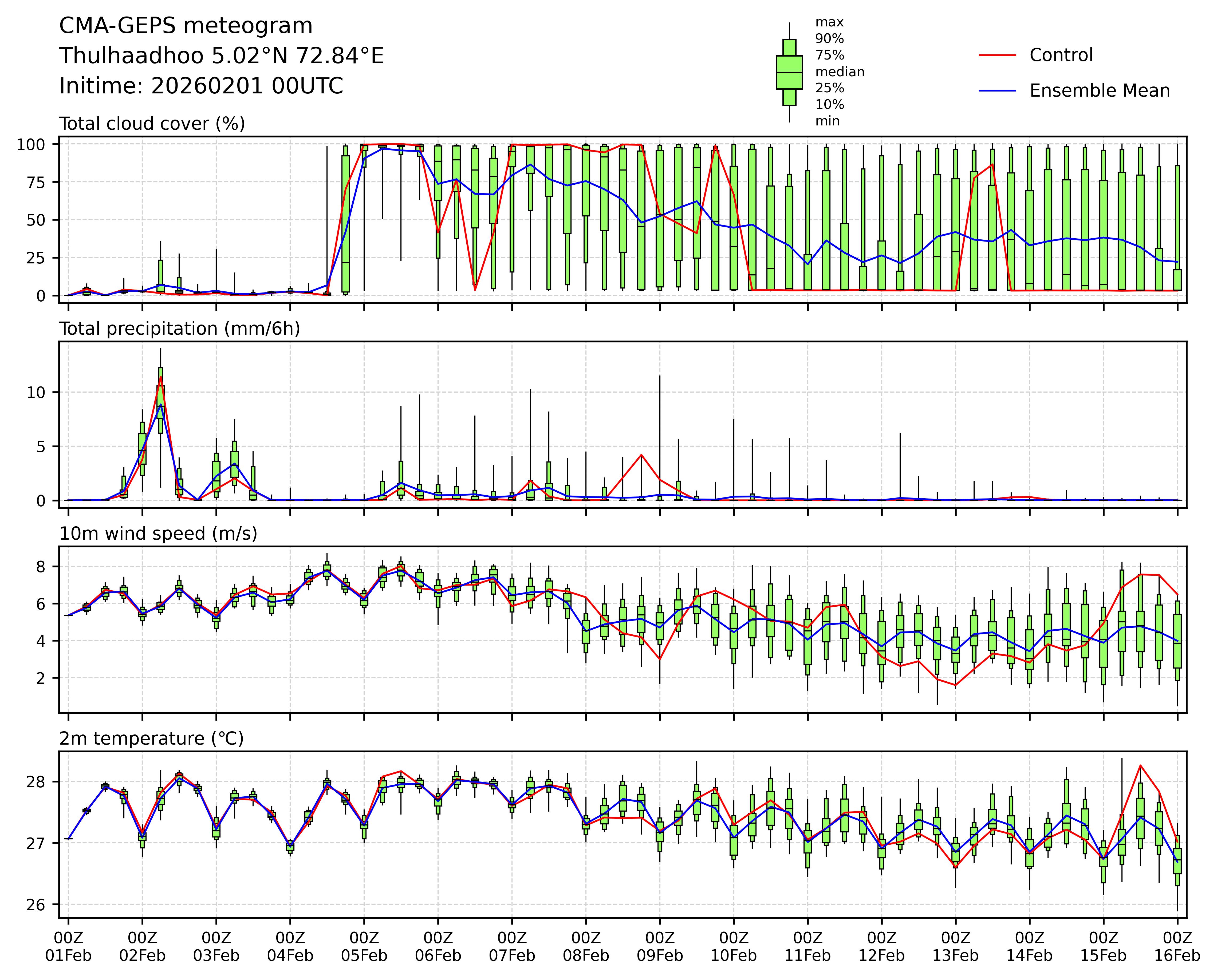
Task: Click the 'Initime: 20260201 00UTC' text
Action: (x=201, y=86)
